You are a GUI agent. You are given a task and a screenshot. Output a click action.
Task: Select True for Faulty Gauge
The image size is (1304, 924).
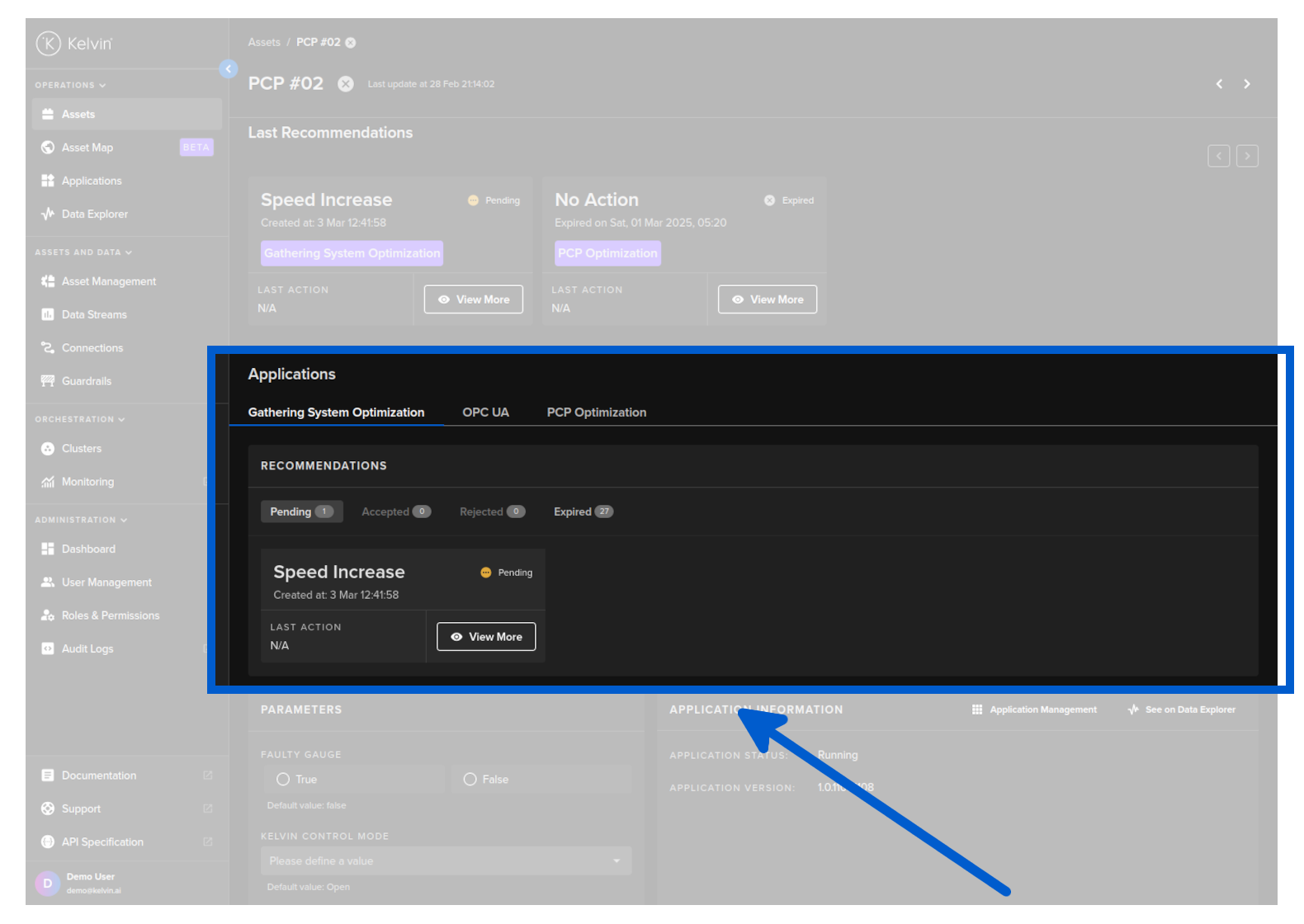[x=284, y=780]
